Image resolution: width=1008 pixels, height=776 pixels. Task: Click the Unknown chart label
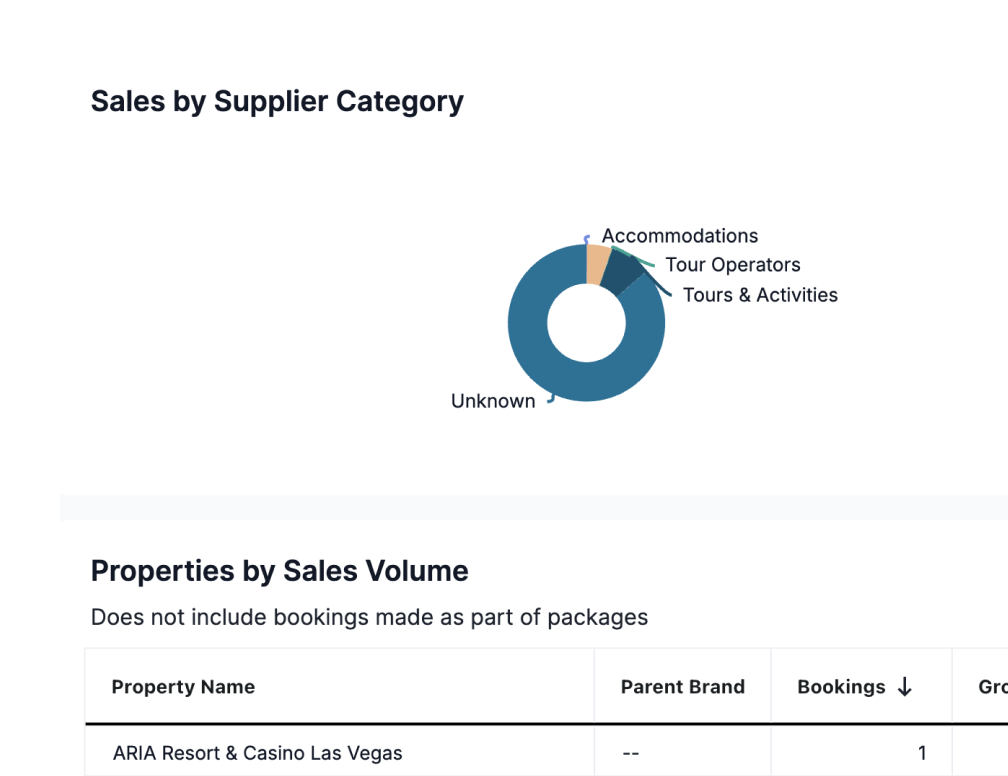[492, 400]
